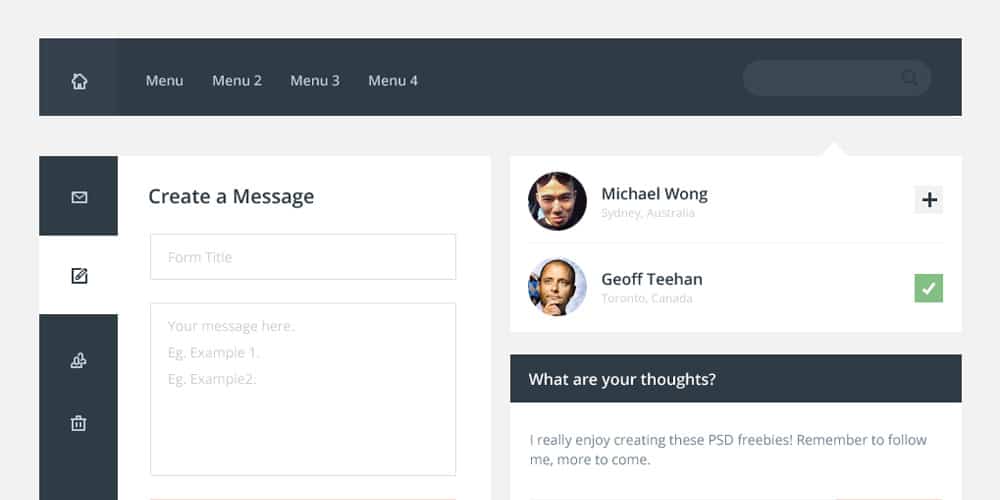The width and height of the screenshot is (1000, 500).
Task: Open Menu 2 in navigation bar
Action: tap(237, 81)
